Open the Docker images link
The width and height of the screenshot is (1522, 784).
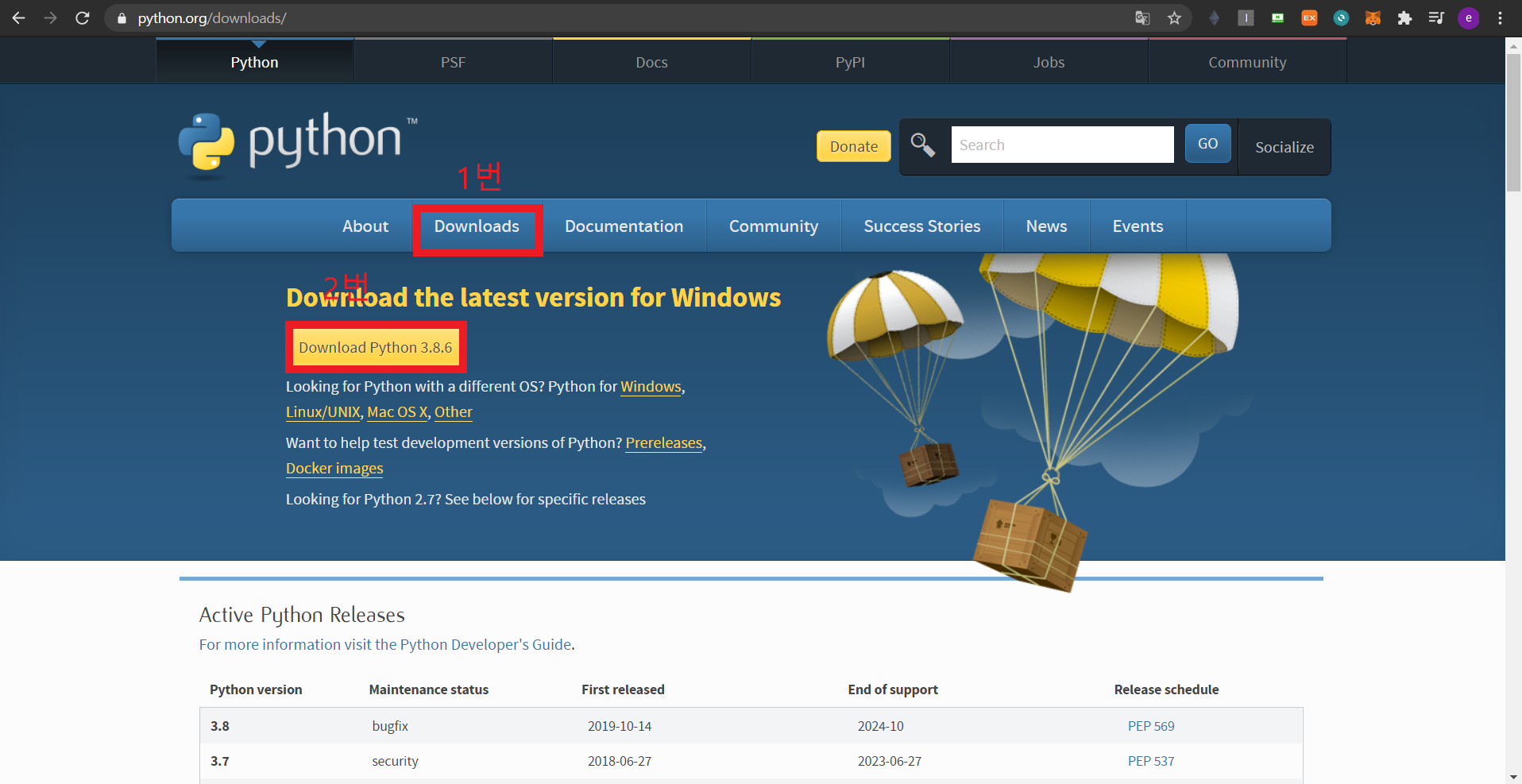(x=334, y=469)
